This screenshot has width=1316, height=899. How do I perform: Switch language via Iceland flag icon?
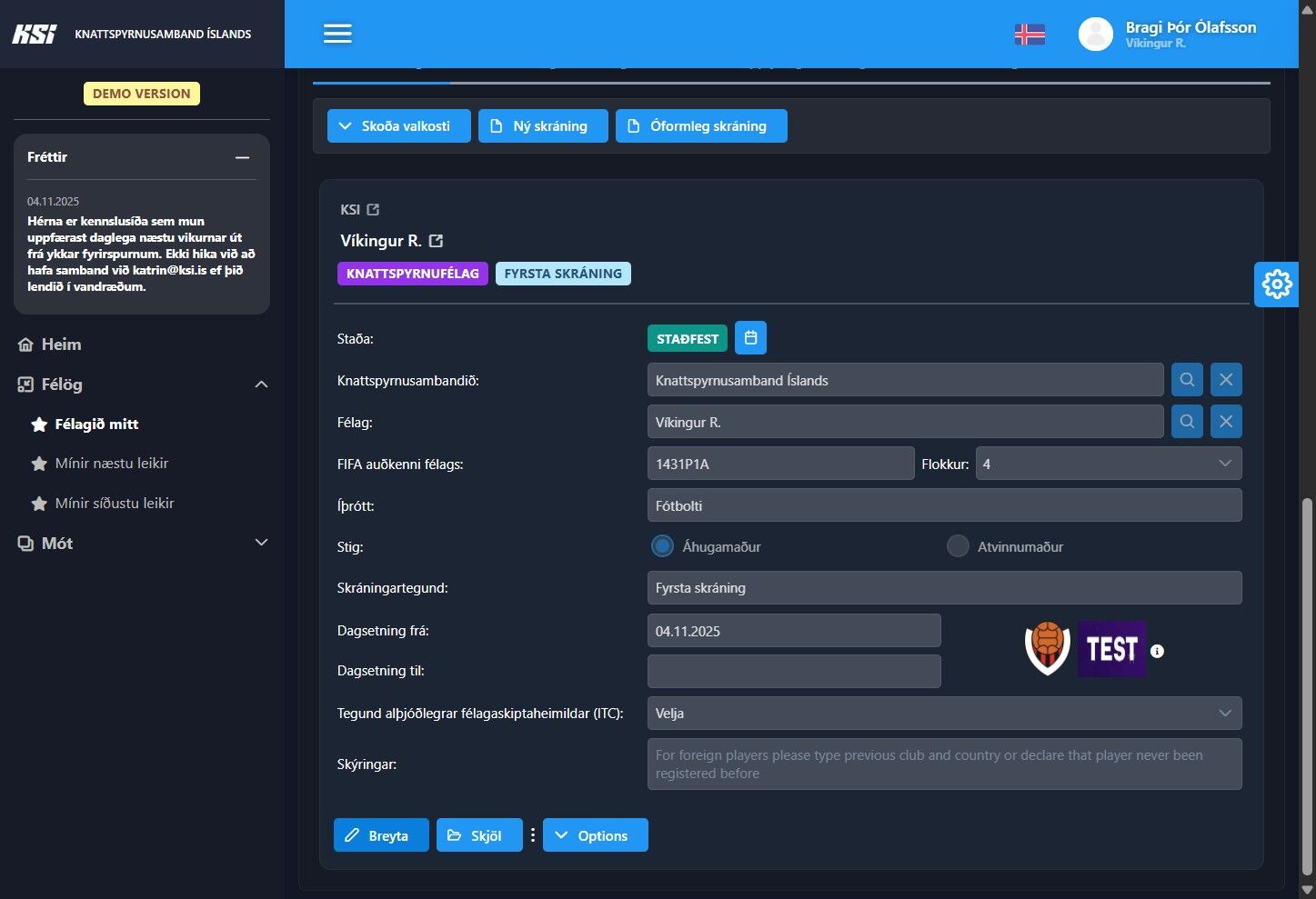1030,35
